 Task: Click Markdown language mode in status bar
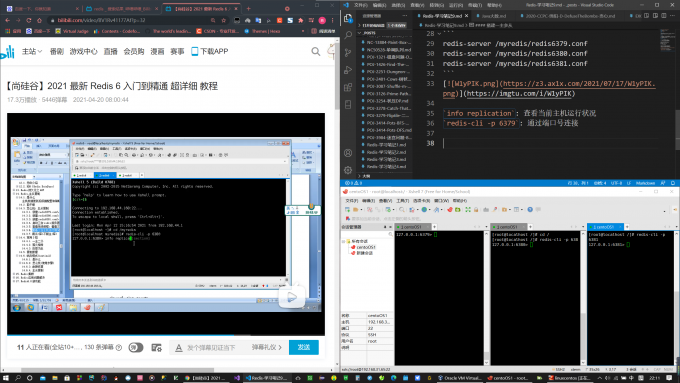click(x=645, y=183)
